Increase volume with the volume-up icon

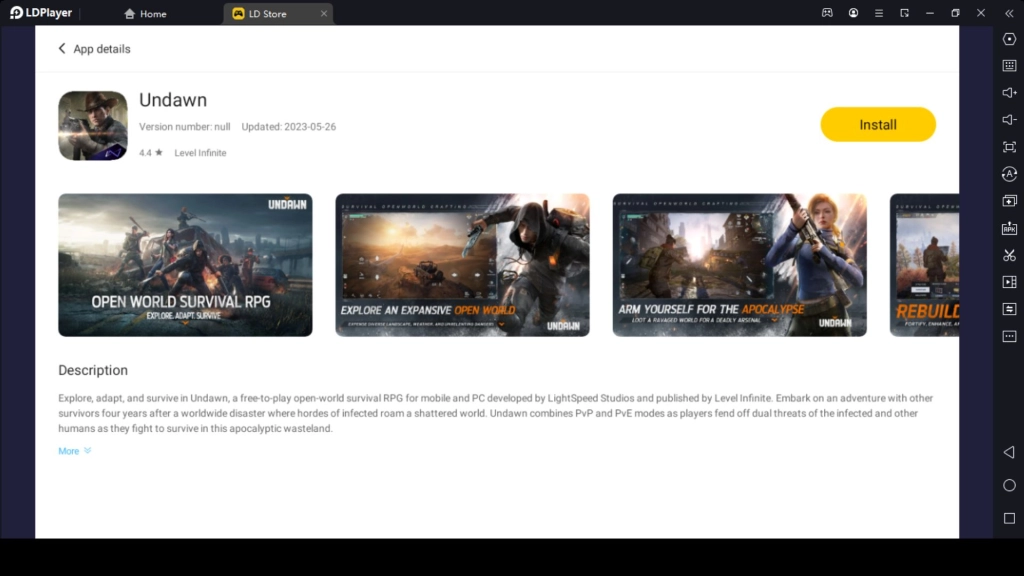pyautogui.click(x=1010, y=92)
